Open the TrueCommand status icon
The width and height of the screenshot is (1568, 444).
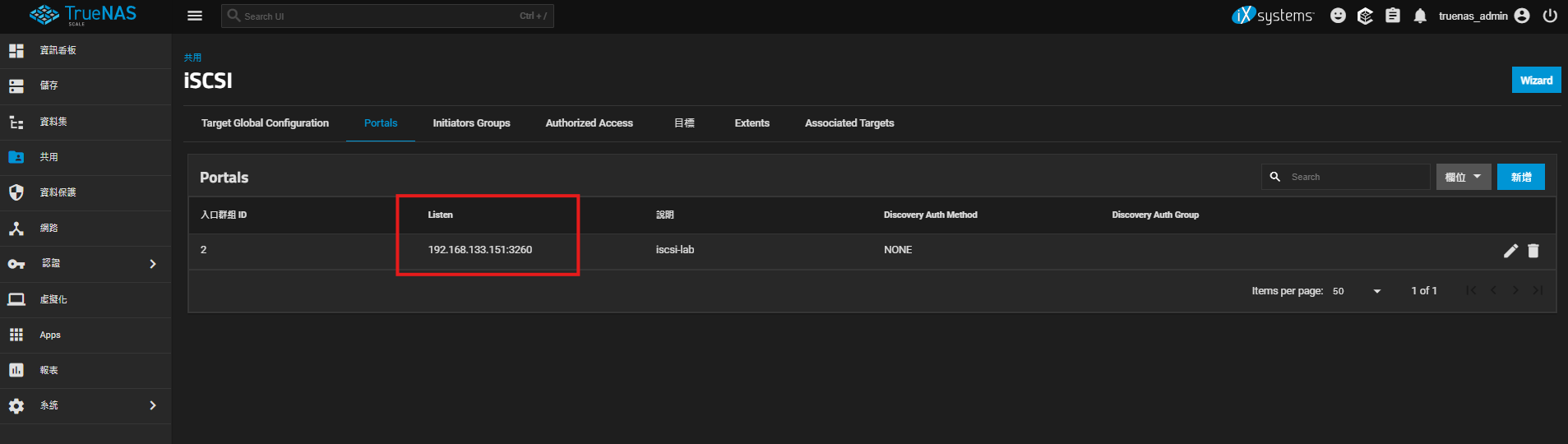point(1365,16)
